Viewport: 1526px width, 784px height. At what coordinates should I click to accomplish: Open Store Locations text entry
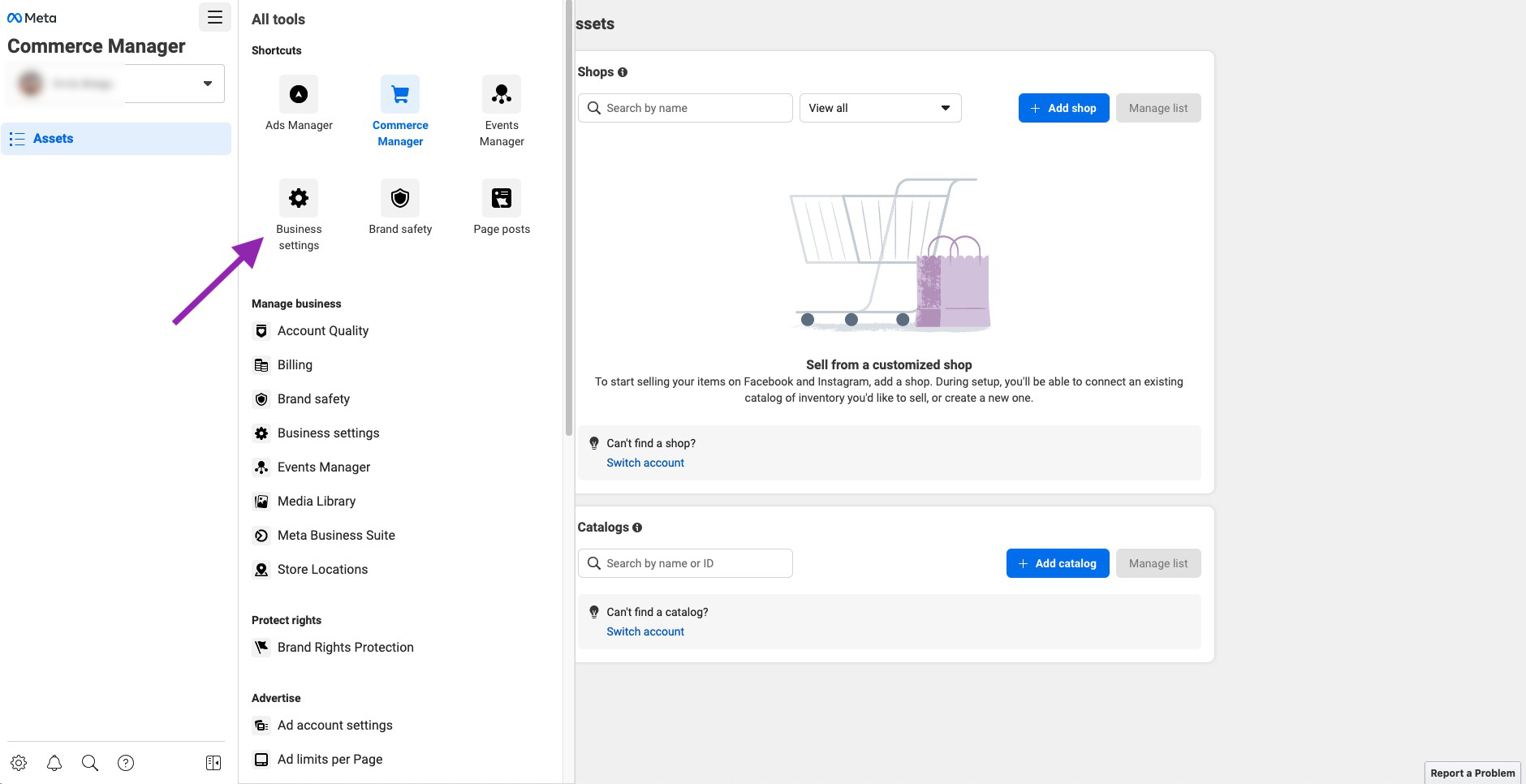(322, 570)
